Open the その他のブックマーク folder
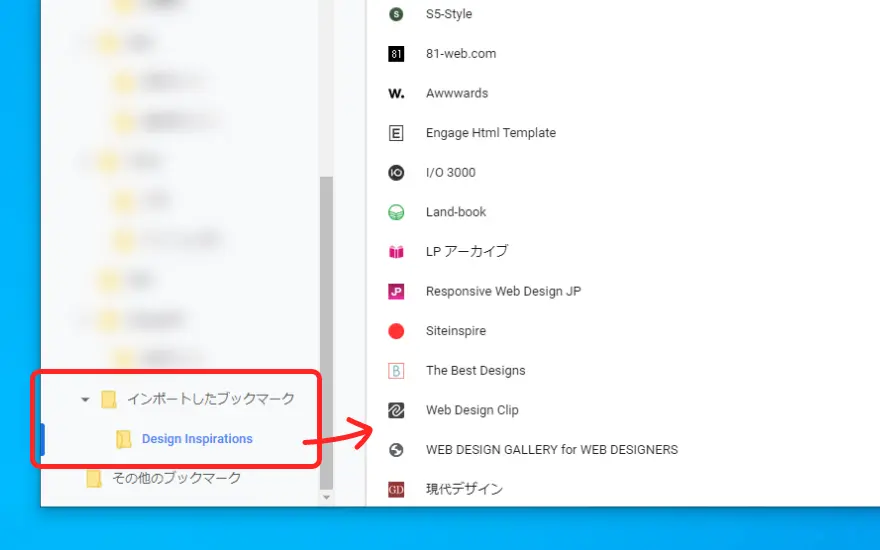This screenshot has height=550, width=880. coord(176,478)
